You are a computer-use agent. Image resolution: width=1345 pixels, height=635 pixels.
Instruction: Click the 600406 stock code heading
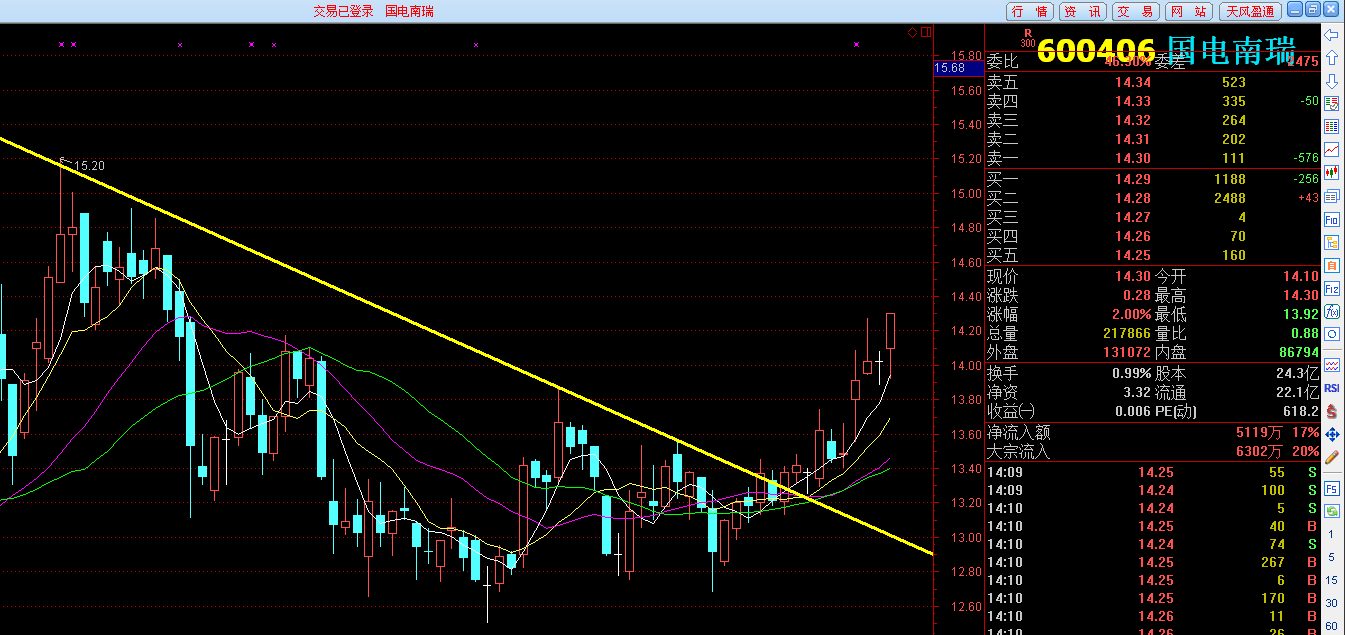[x=1096, y=50]
